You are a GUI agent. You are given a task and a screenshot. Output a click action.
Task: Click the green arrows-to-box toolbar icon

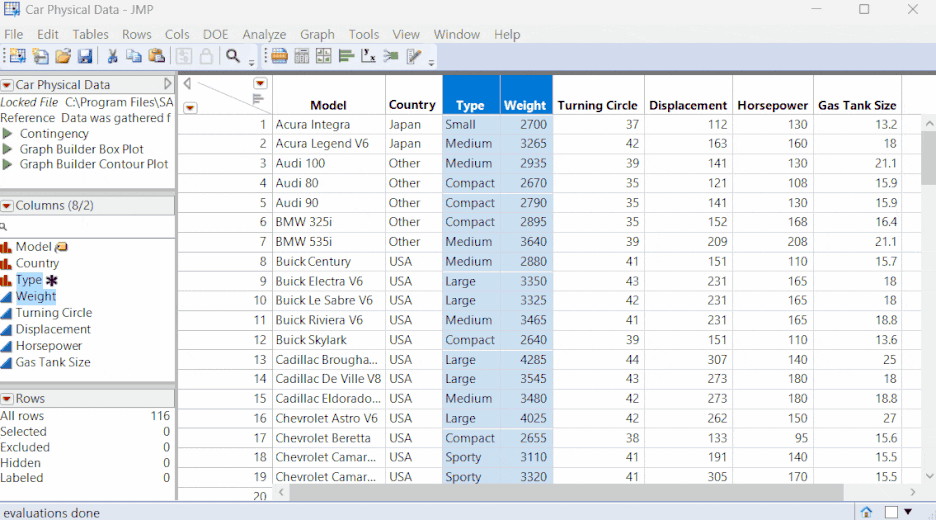(391, 56)
